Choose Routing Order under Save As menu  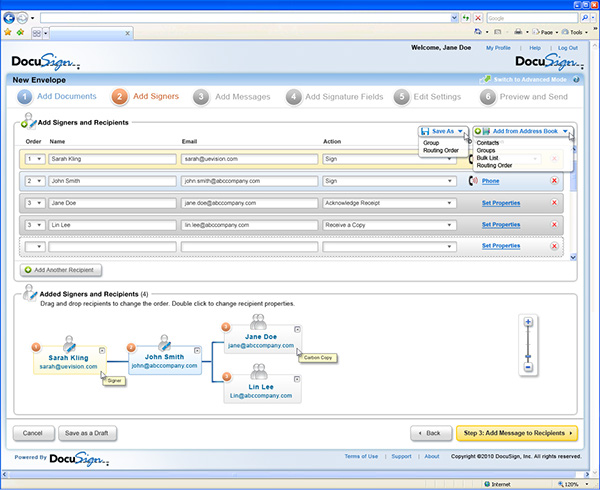pyautogui.click(x=441, y=150)
